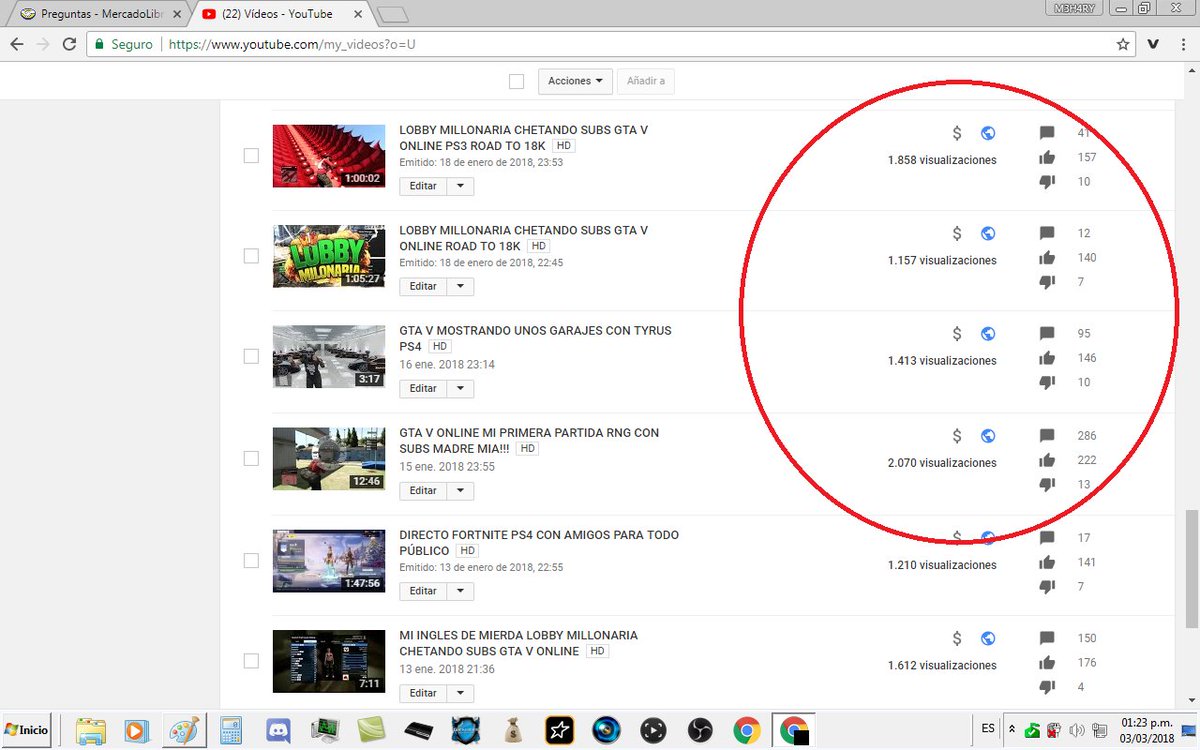This screenshot has height=750, width=1200.
Task: Select checkbox for MOSTRANDO UNOS GARAJES CON TYRUS
Action: click(x=251, y=356)
